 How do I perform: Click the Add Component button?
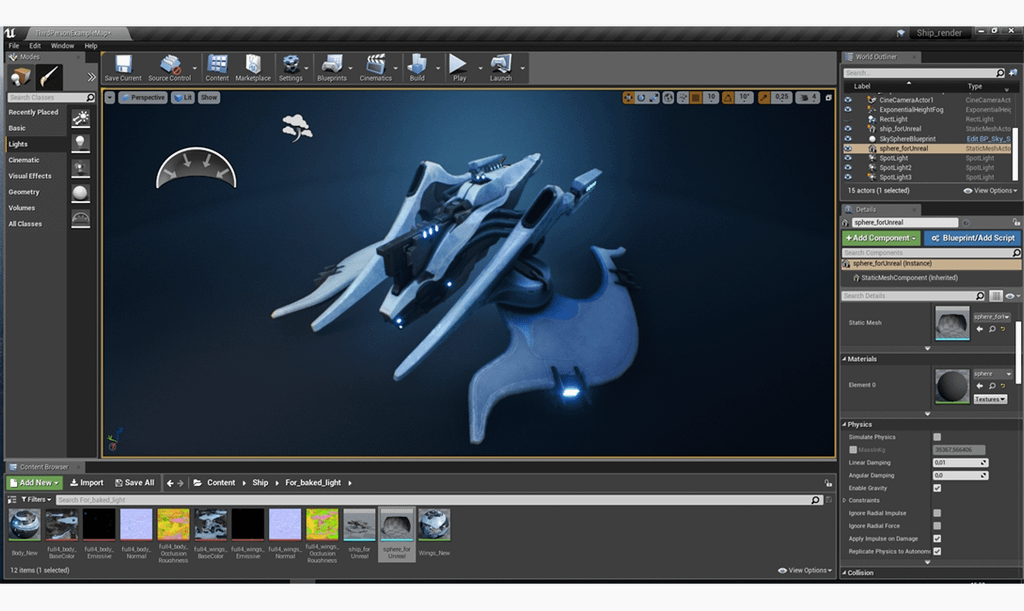(880, 238)
